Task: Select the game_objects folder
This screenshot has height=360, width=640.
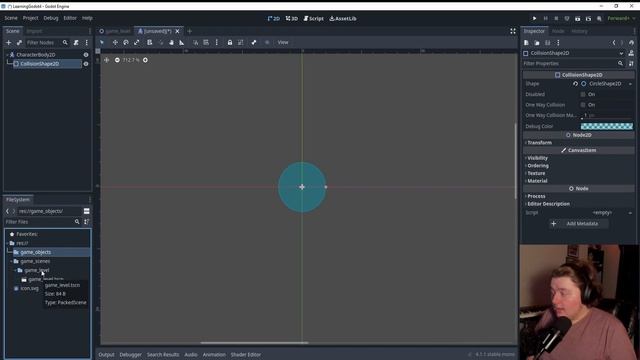Action: [x=36, y=252]
